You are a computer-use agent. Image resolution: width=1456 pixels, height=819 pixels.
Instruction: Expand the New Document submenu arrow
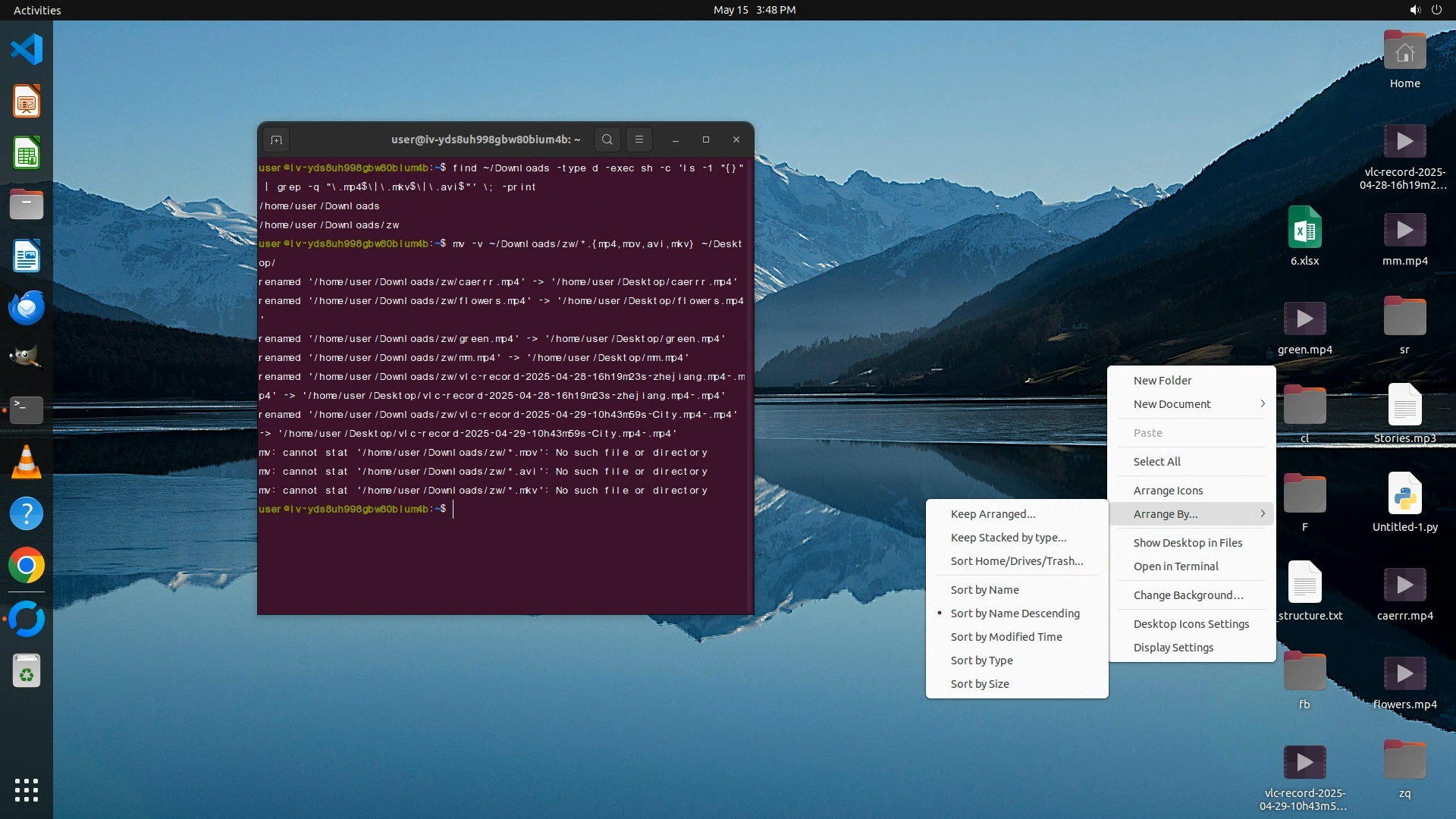tap(1262, 404)
